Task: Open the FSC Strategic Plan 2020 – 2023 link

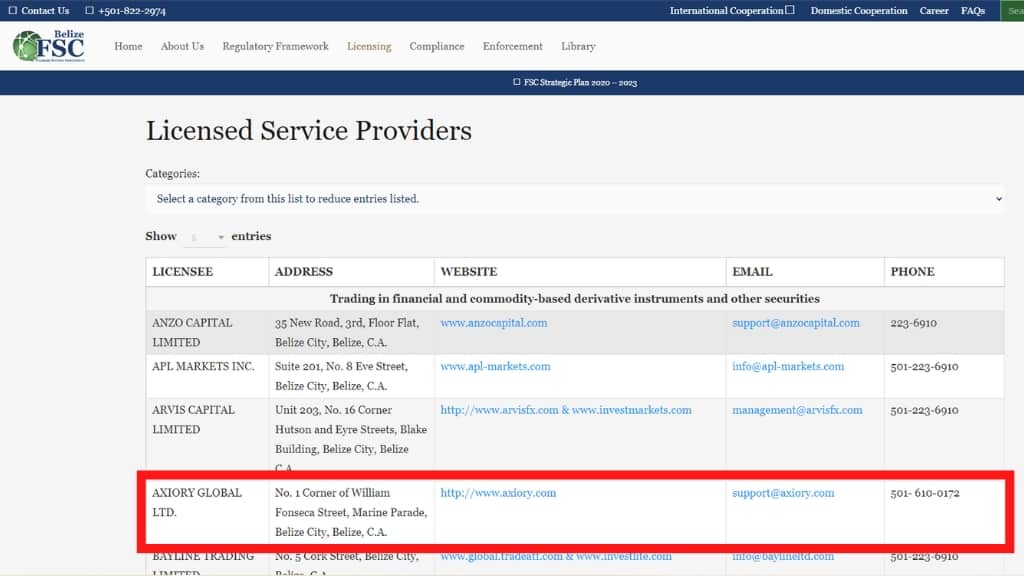Action: click(x=581, y=82)
